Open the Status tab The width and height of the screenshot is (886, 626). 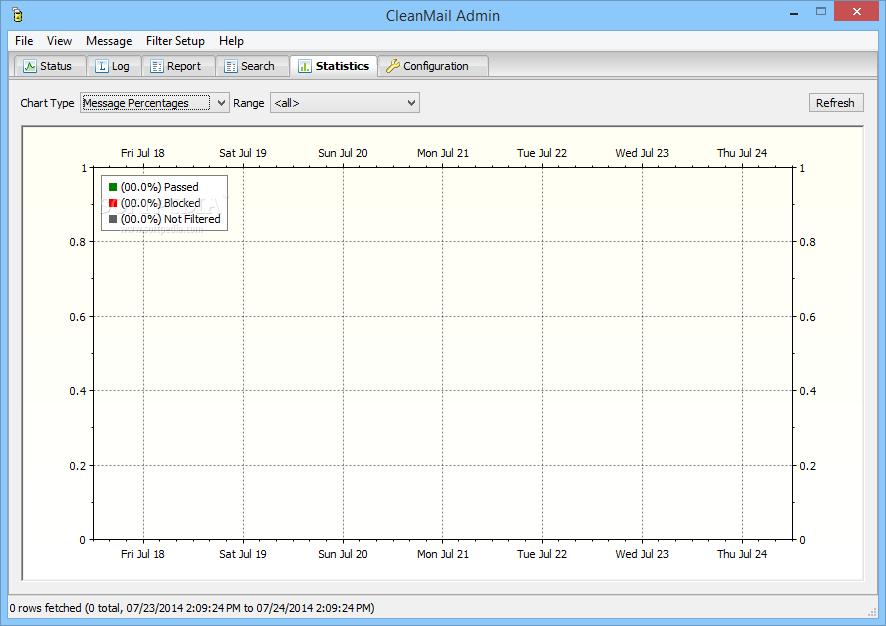click(x=49, y=66)
